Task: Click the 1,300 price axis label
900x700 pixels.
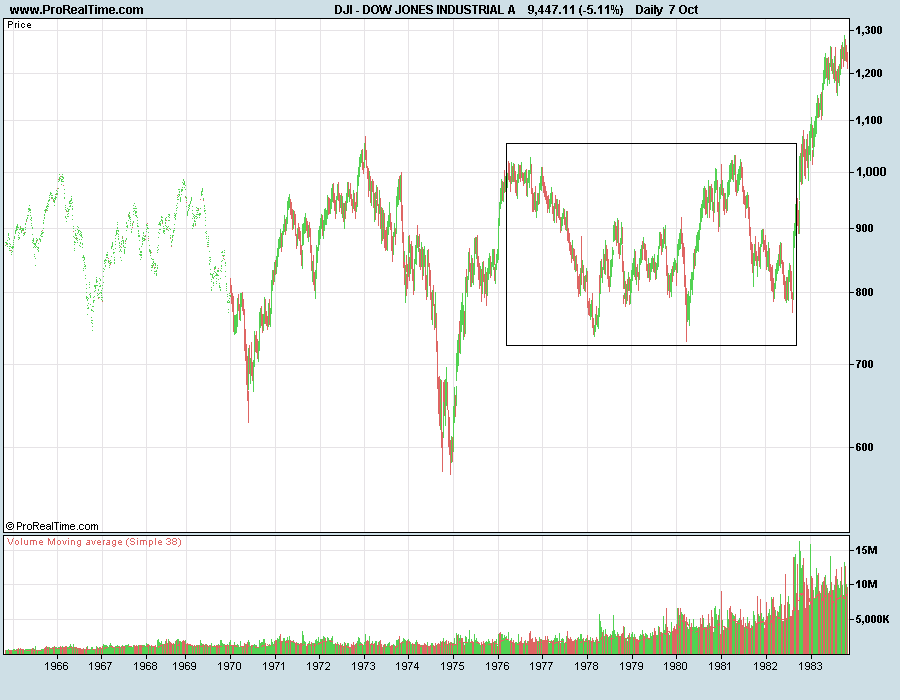Action: [868, 30]
